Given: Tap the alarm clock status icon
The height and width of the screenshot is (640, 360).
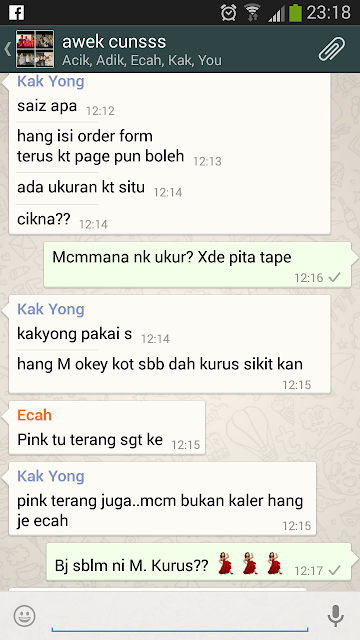Looking at the screenshot, I should (x=229, y=12).
